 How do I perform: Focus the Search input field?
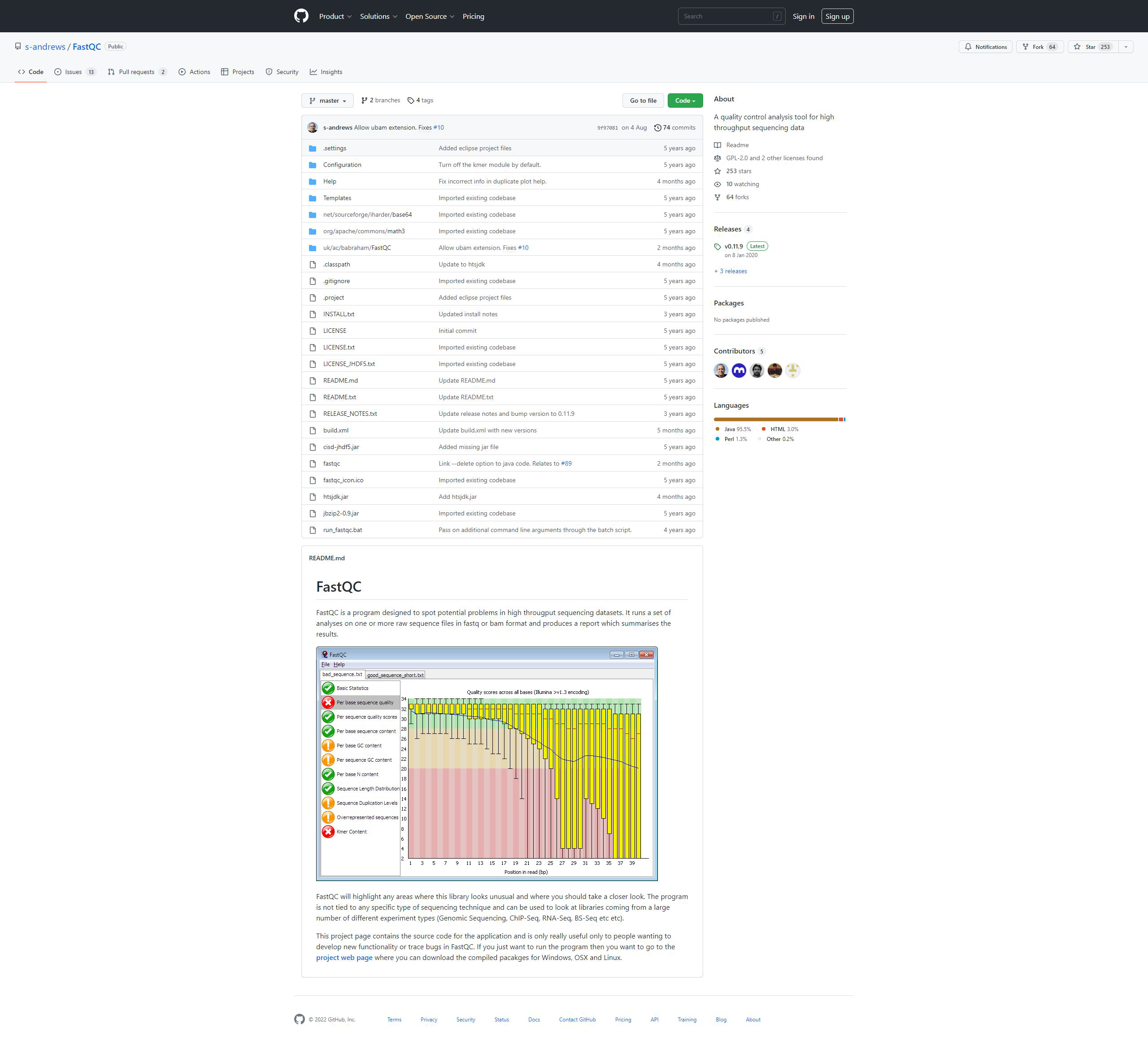click(x=731, y=16)
